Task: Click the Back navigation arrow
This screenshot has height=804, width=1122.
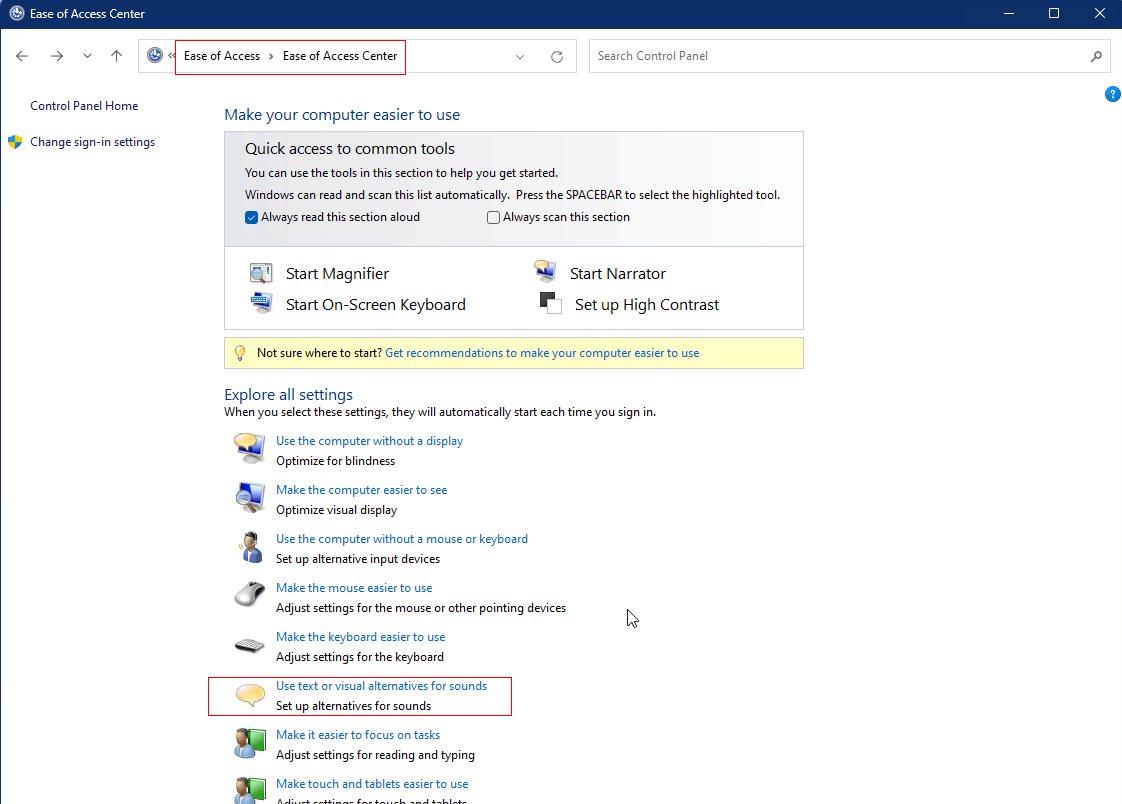Action: coord(21,56)
